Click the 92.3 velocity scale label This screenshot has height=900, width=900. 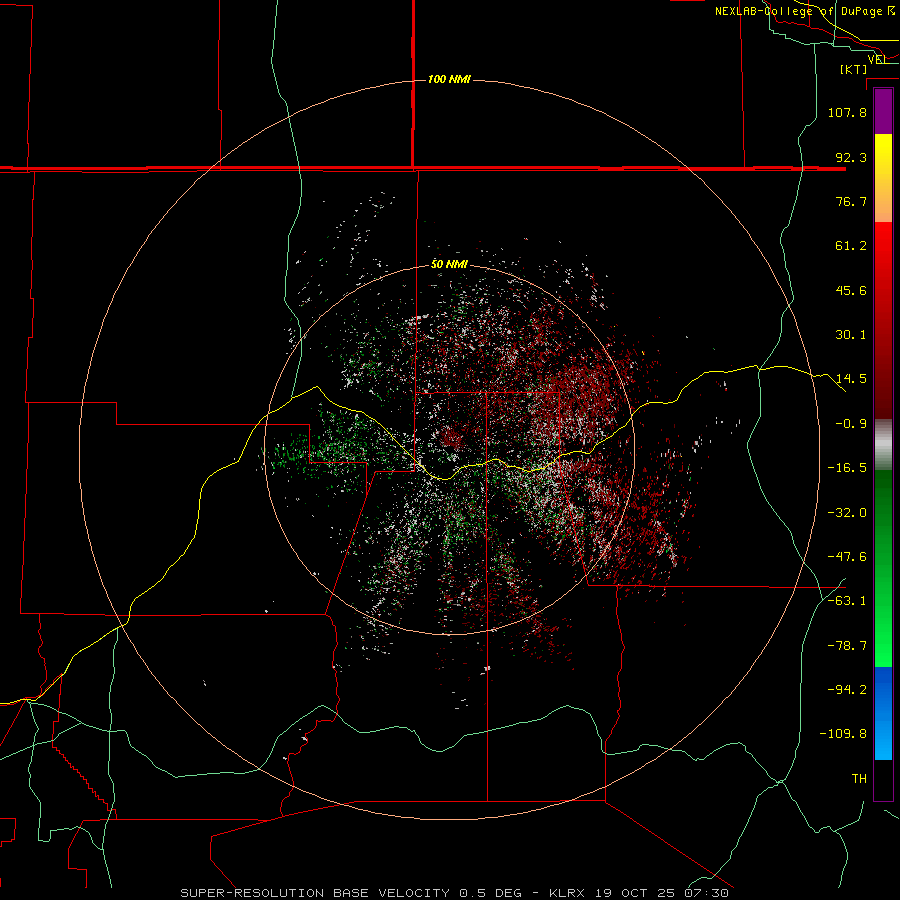pos(851,157)
